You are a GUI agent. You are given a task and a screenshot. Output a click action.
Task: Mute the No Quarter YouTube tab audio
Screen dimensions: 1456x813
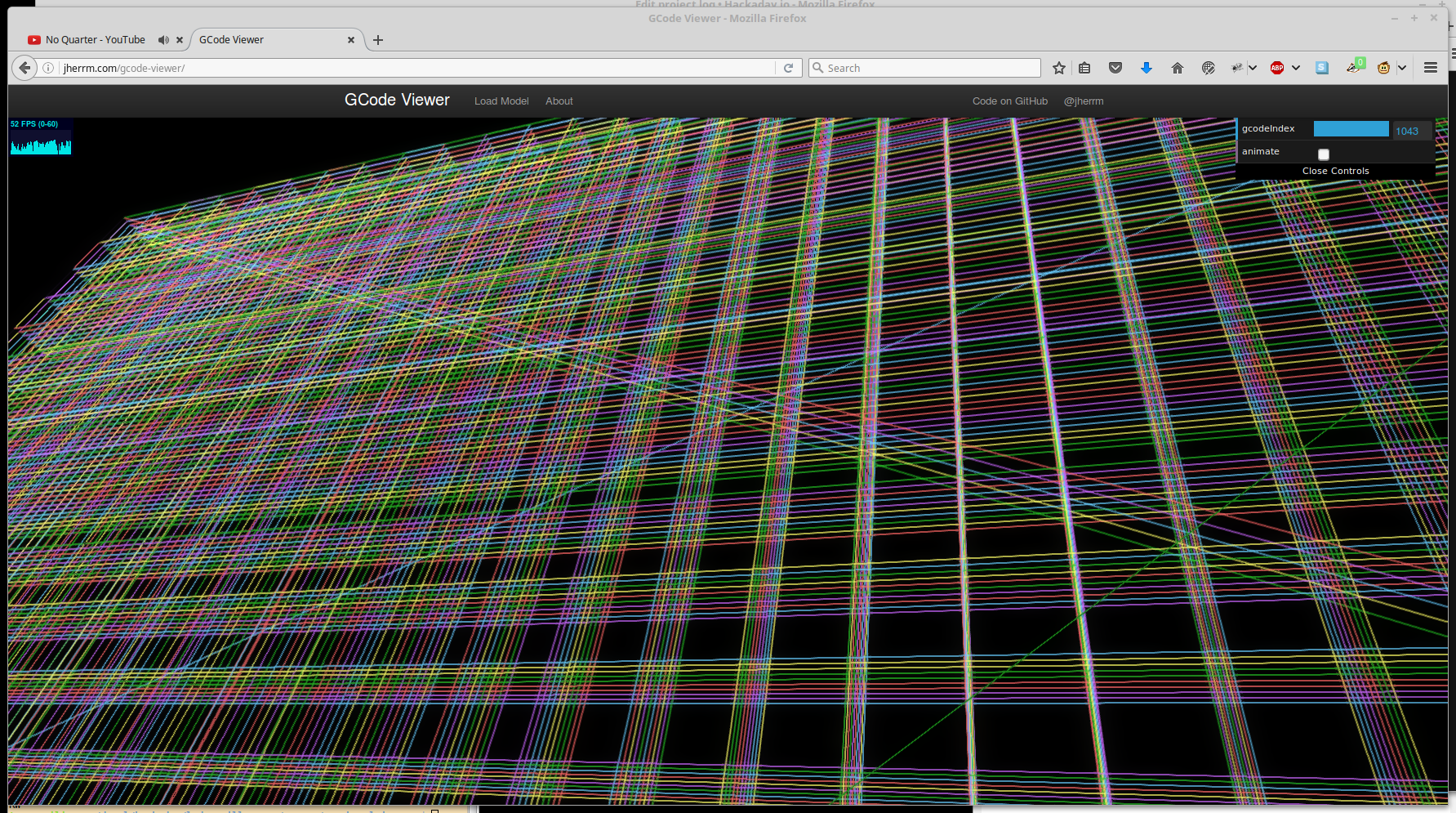[x=163, y=40]
